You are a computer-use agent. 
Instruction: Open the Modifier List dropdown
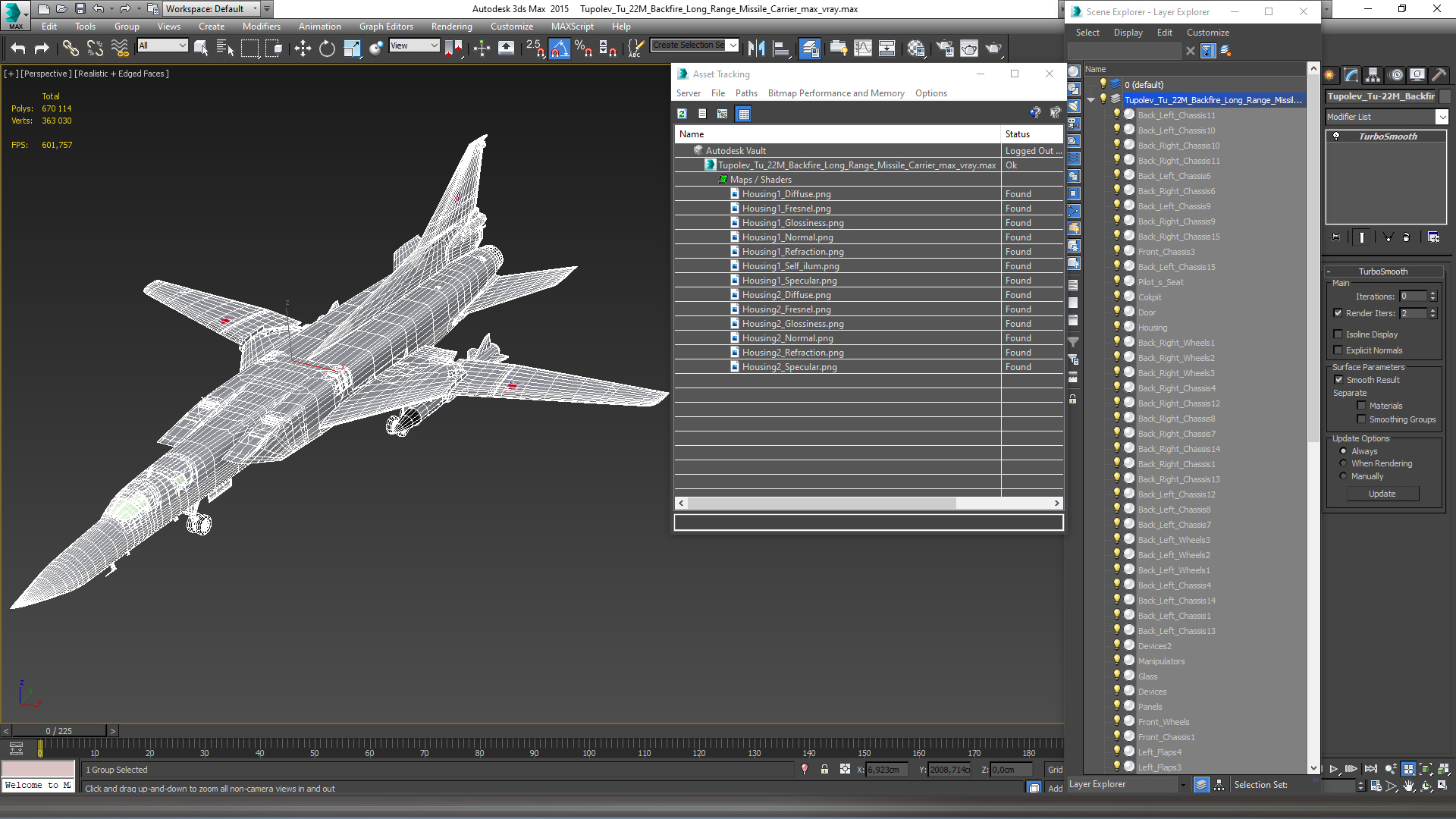(x=1442, y=117)
